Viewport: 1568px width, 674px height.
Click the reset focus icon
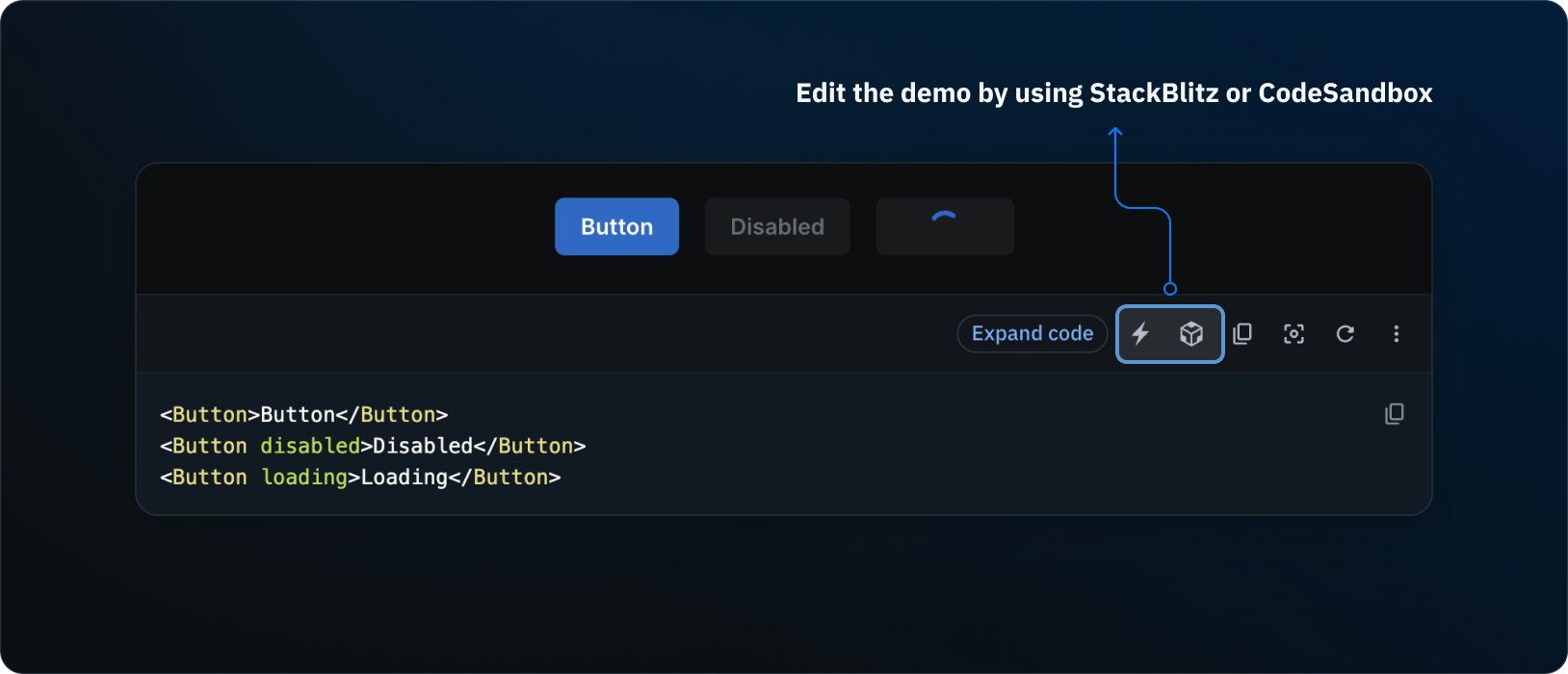1294,334
